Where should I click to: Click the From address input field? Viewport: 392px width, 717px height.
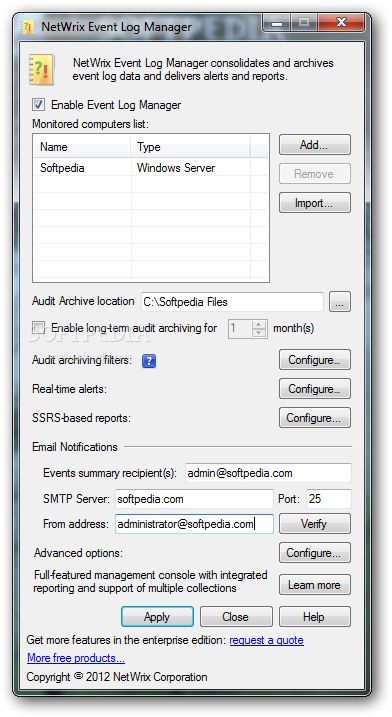(x=194, y=524)
